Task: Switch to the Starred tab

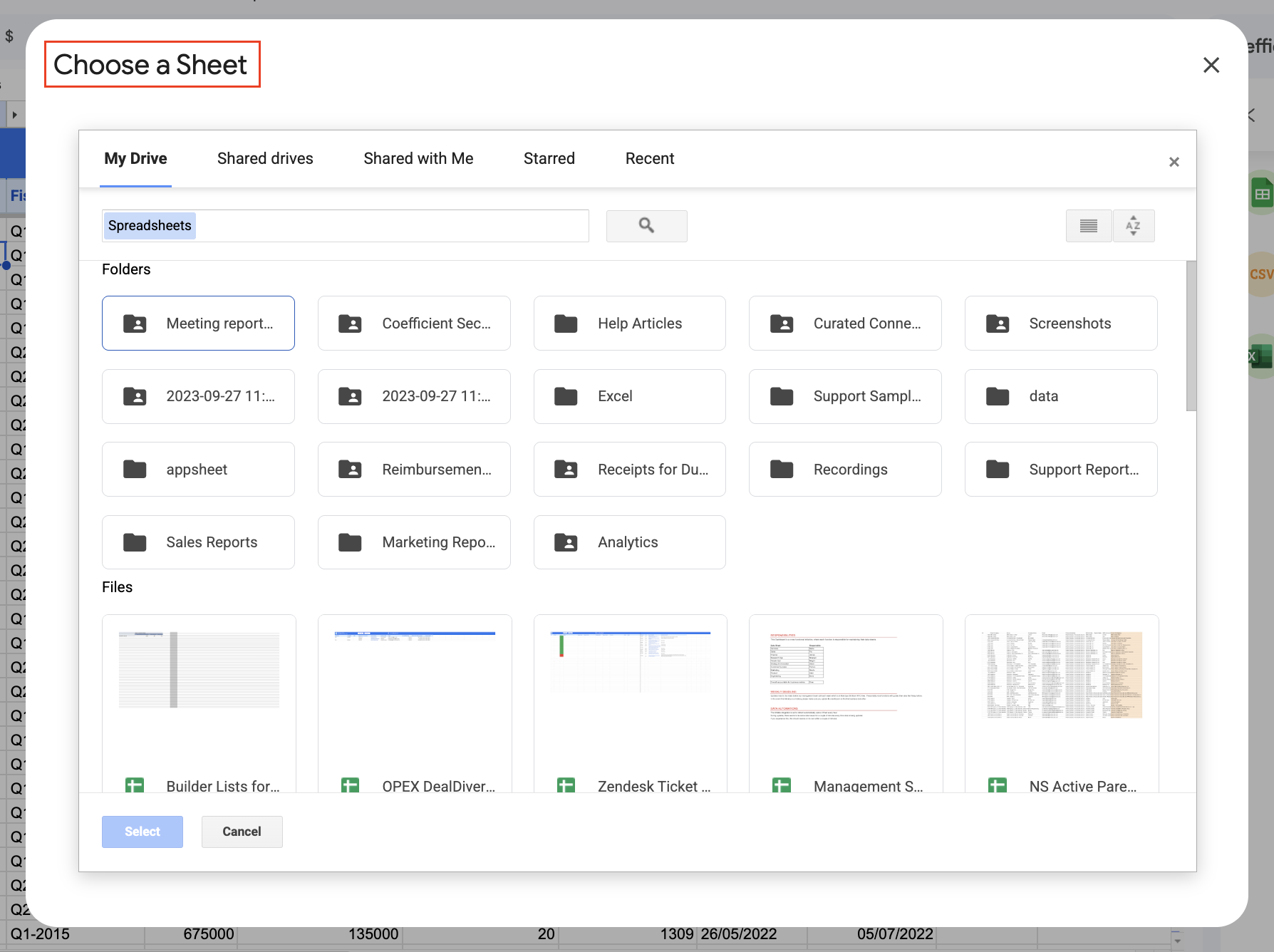Action: (549, 159)
